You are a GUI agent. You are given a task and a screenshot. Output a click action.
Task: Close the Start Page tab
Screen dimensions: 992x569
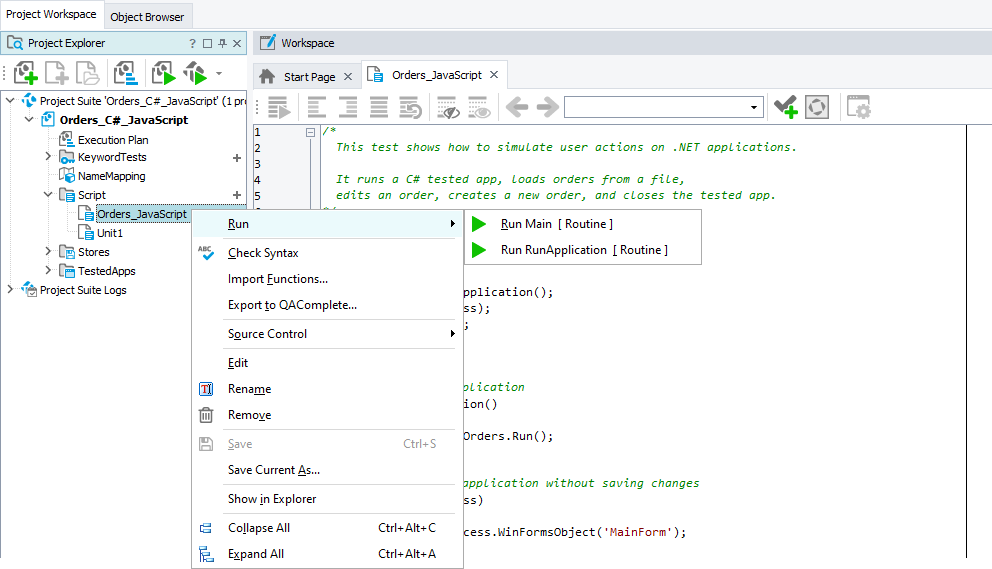[x=347, y=77]
